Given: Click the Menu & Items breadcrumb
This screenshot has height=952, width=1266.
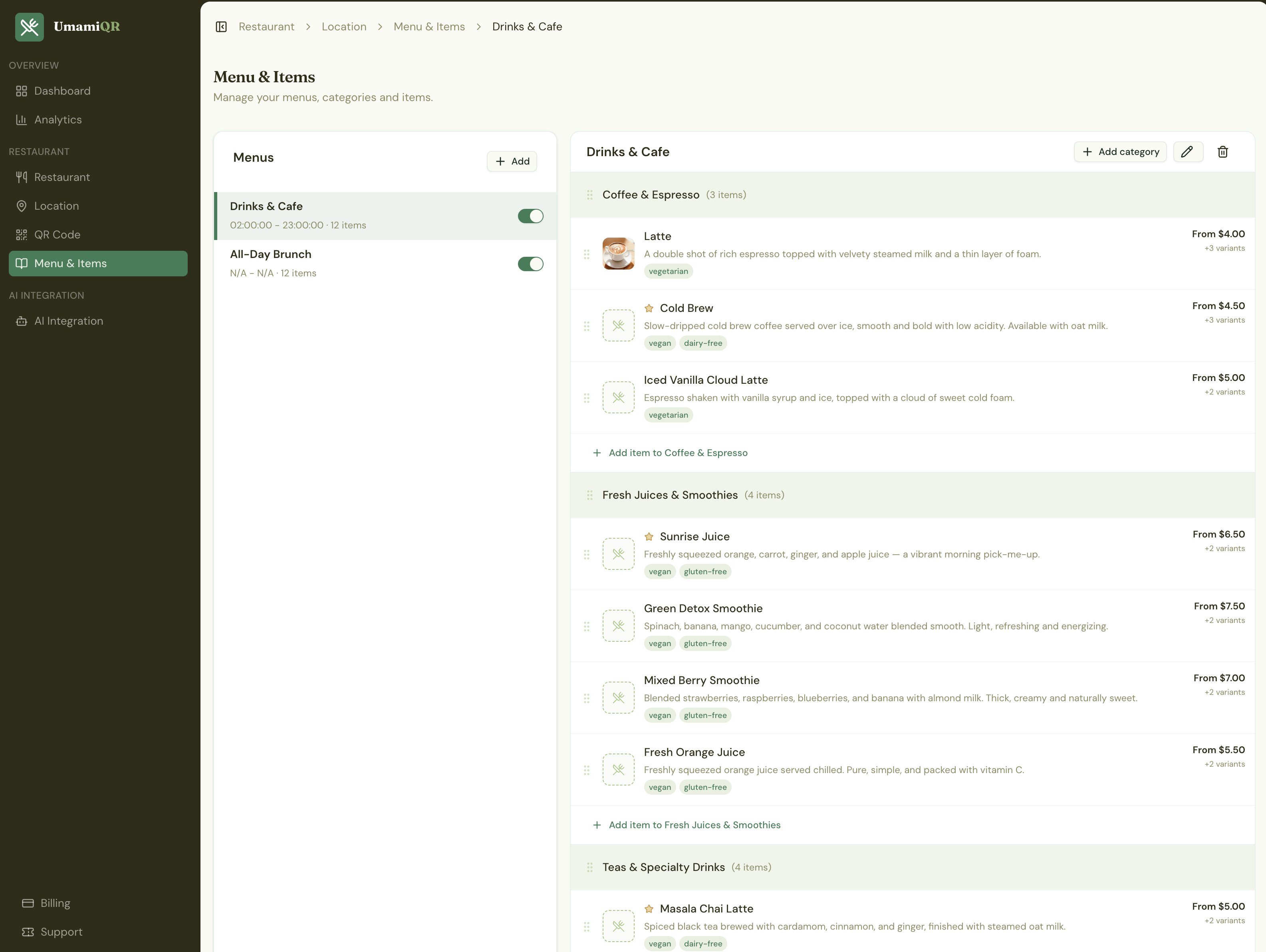Looking at the screenshot, I should (x=429, y=27).
